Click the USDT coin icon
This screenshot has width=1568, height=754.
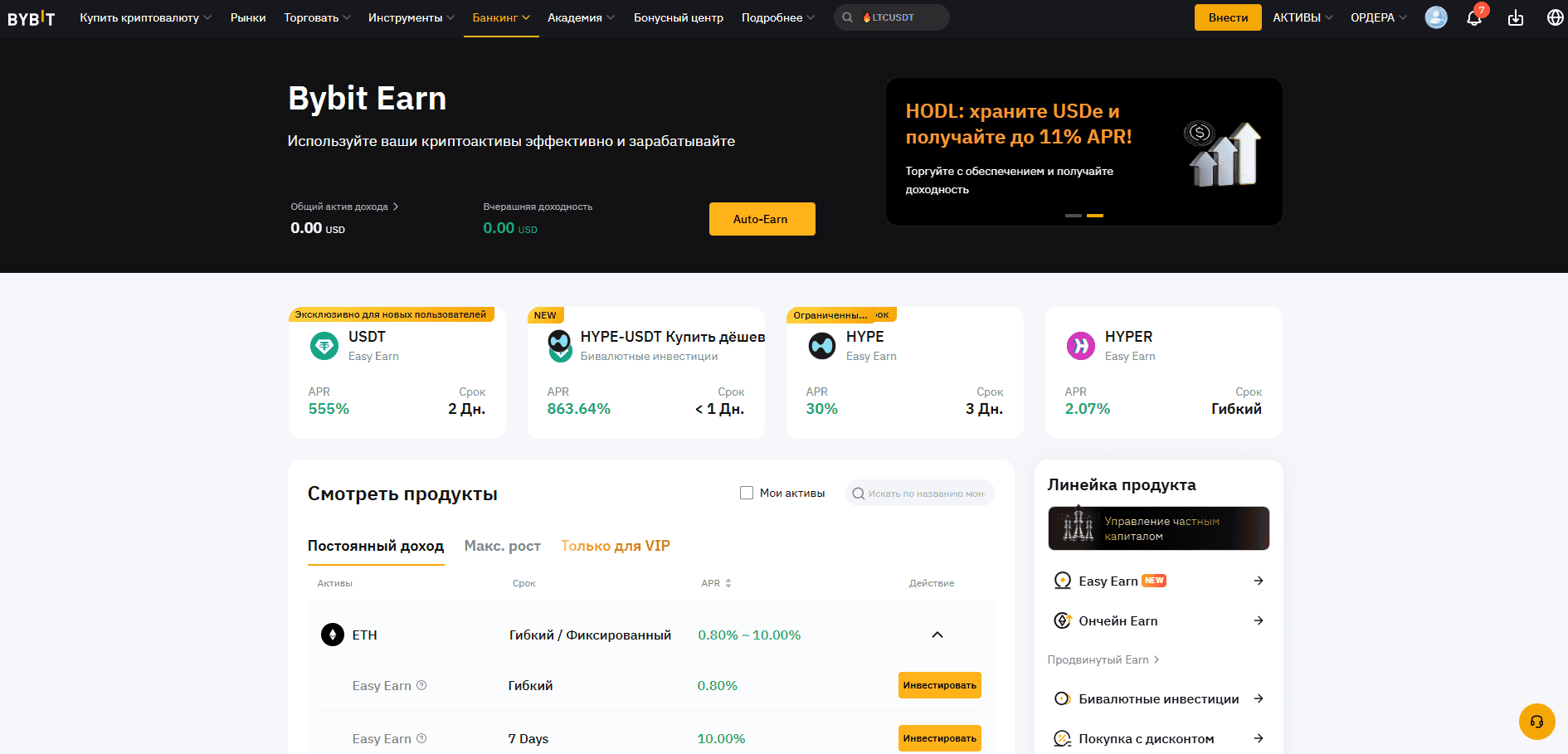coord(324,345)
